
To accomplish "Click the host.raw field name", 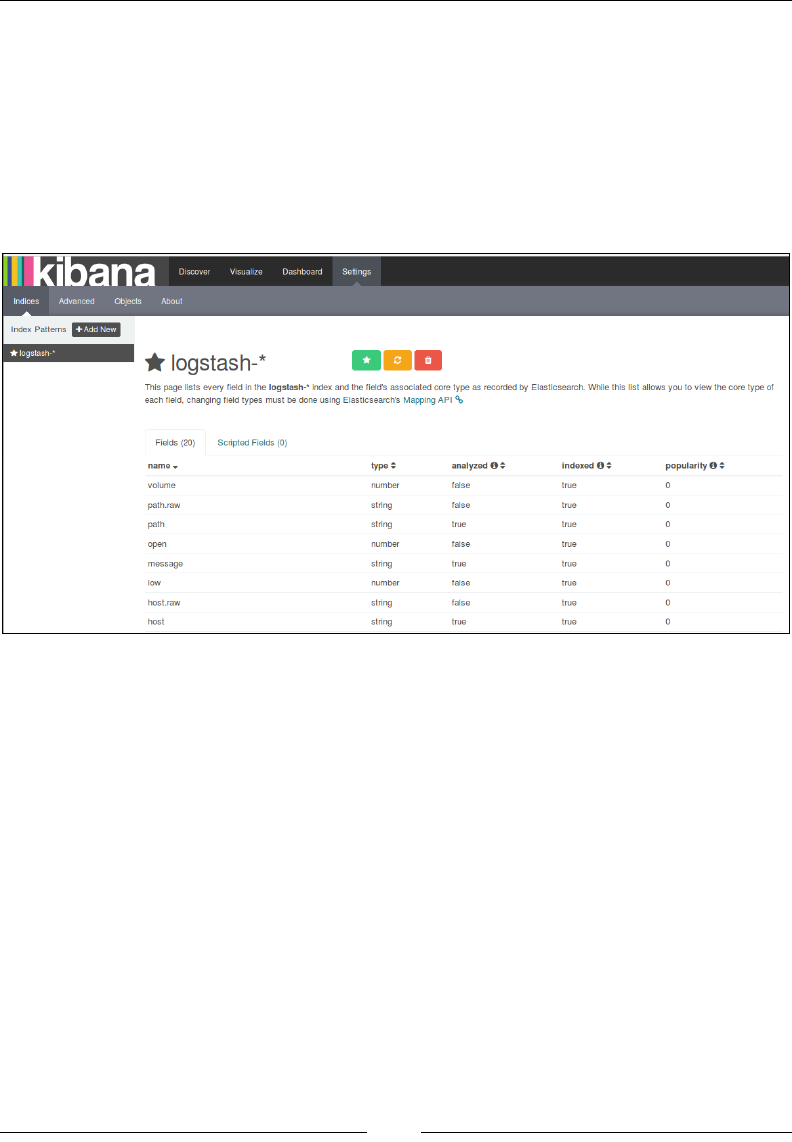I will 164,602.
